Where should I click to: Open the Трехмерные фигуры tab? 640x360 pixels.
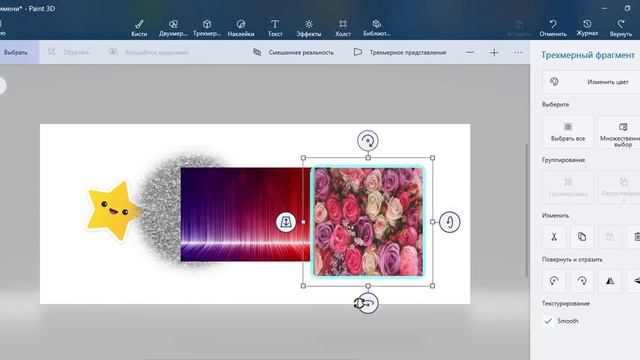pyautogui.click(x=207, y=28)
